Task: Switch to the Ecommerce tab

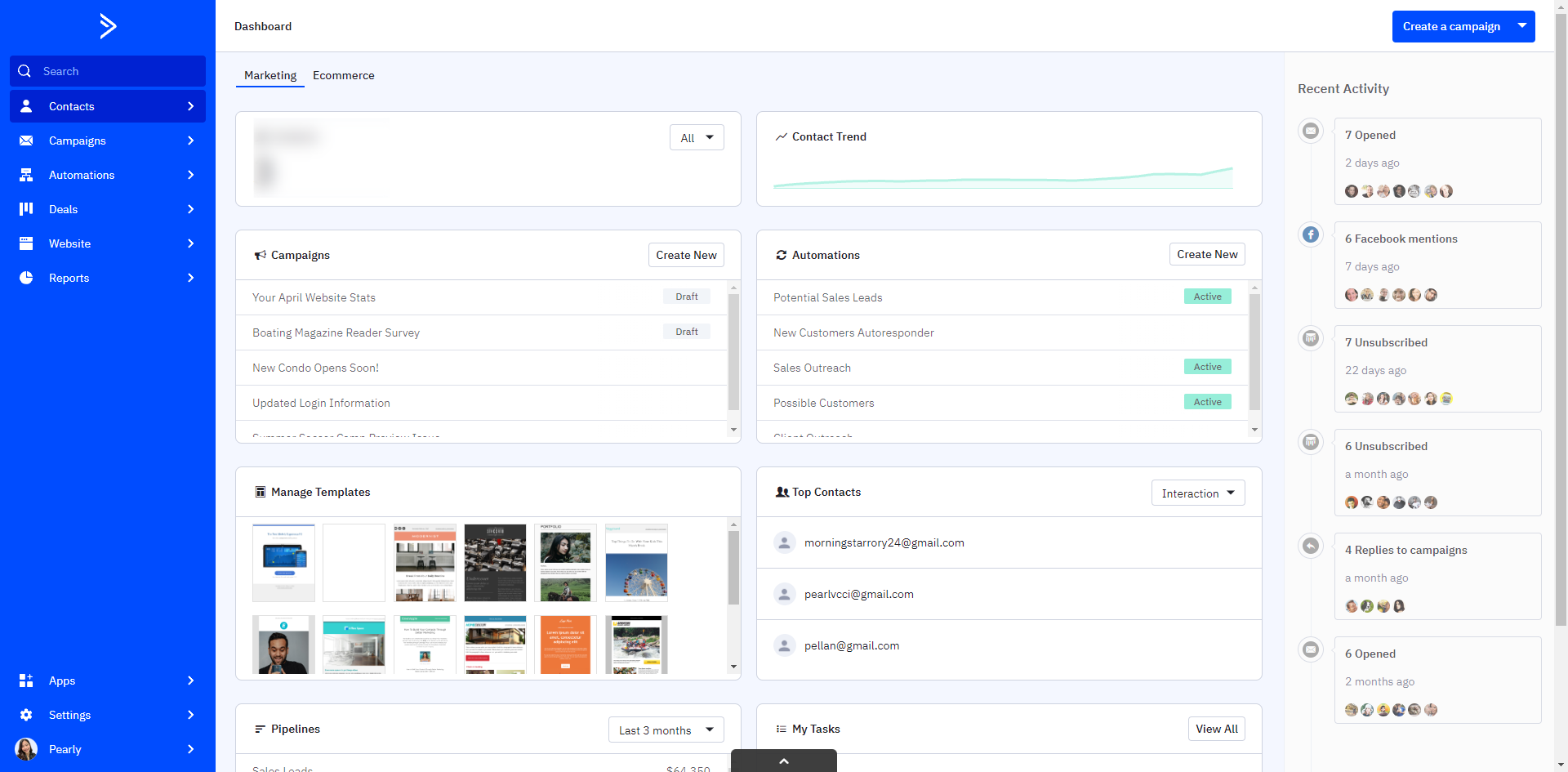Action: tap(343, 75)
